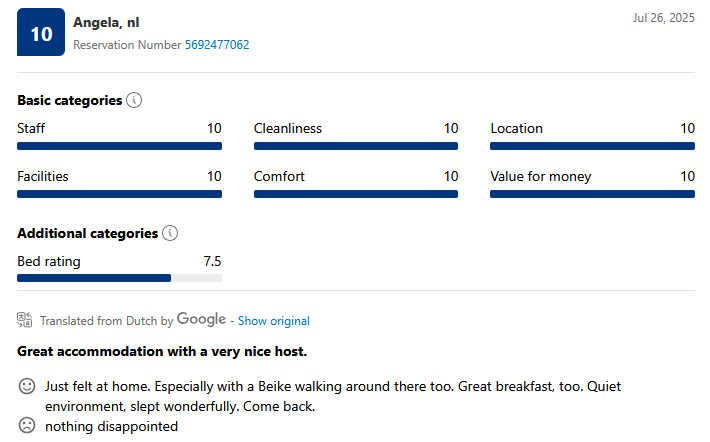This screenshot has height=442, width=710.
Task: Click the review date Jul 26, 2025
Action: [x=663, y=18]
